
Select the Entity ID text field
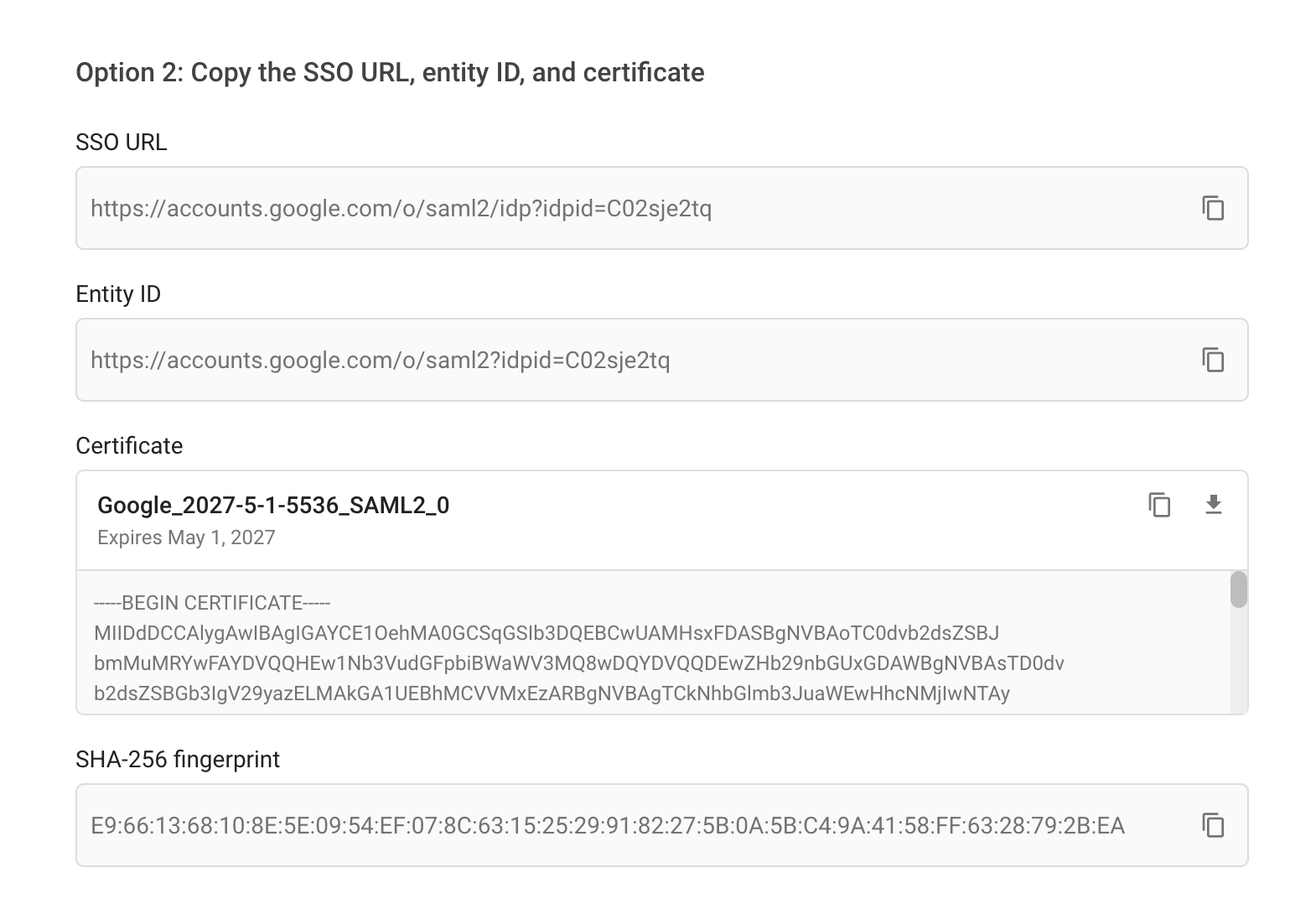[x=587, y=360]
